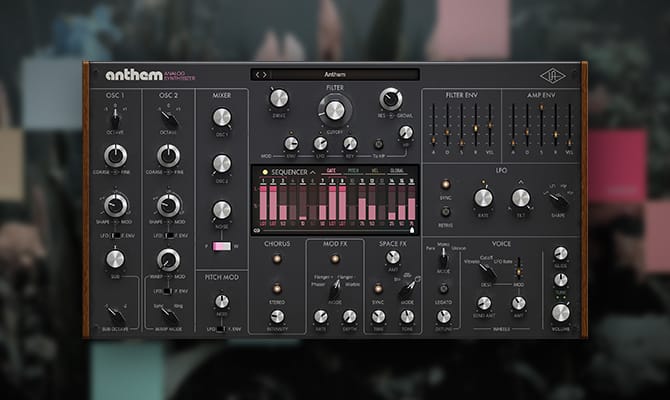670x400 pixels.
Task: Toggle the Sequencer power LED on/off
Action: (264, 172)
